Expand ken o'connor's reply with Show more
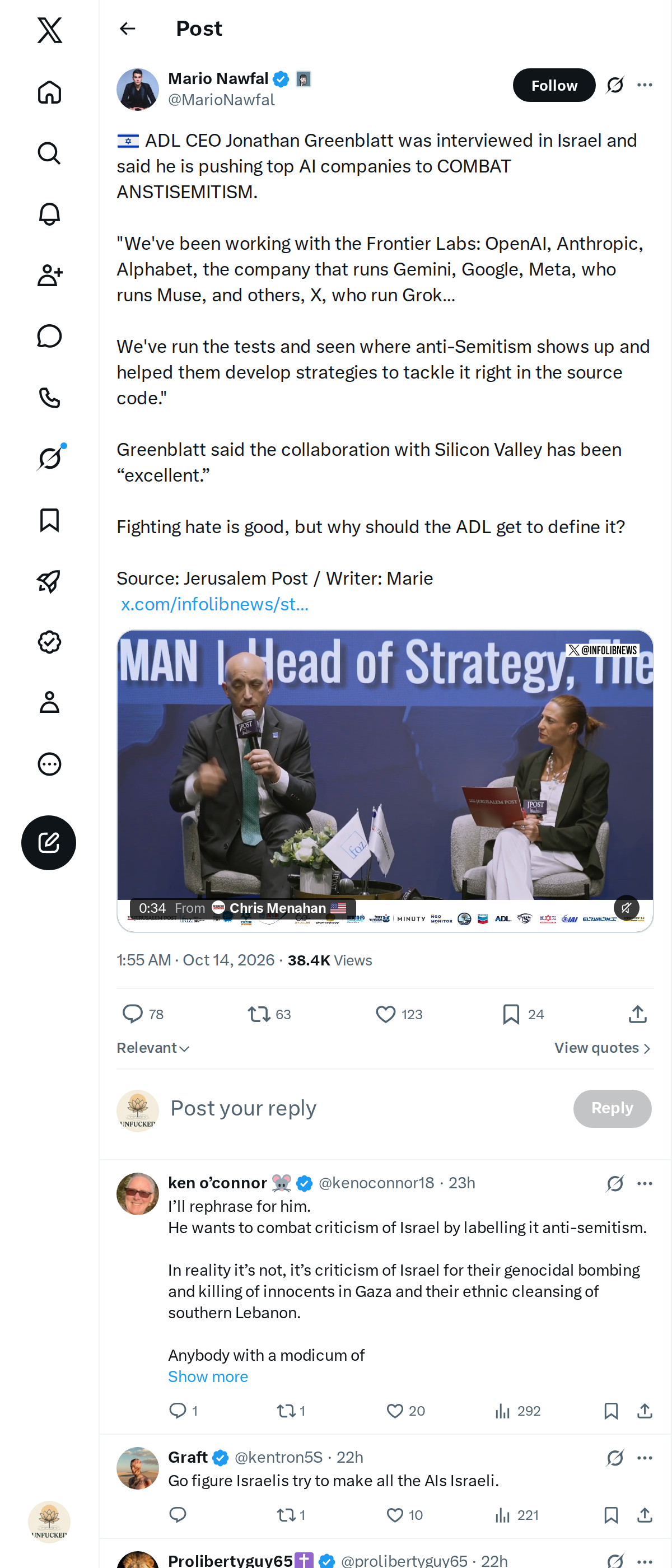The image size is (672, 1568). point(208,1376)
